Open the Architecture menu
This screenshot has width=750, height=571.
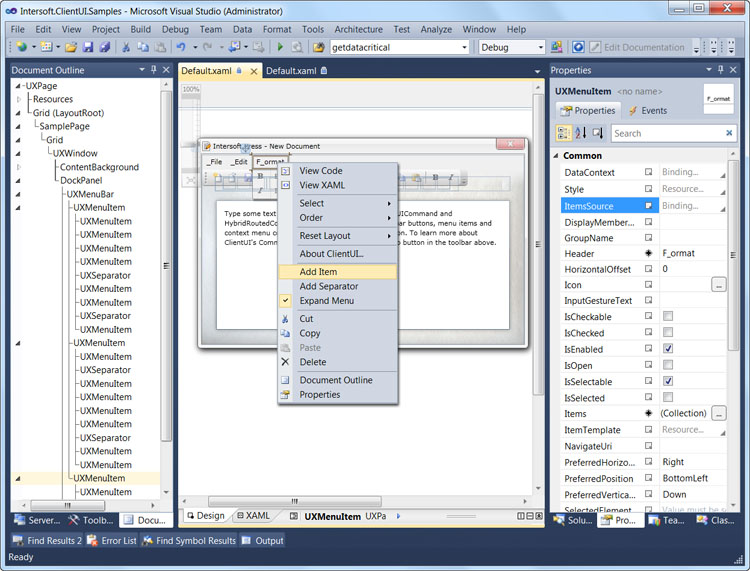pos(358,29)
